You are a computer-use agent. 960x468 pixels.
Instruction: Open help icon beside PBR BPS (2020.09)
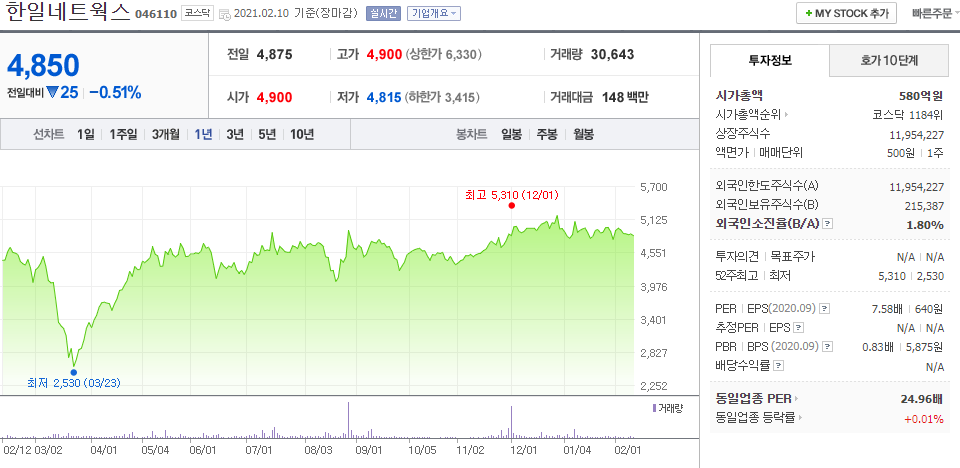(828, 347)
